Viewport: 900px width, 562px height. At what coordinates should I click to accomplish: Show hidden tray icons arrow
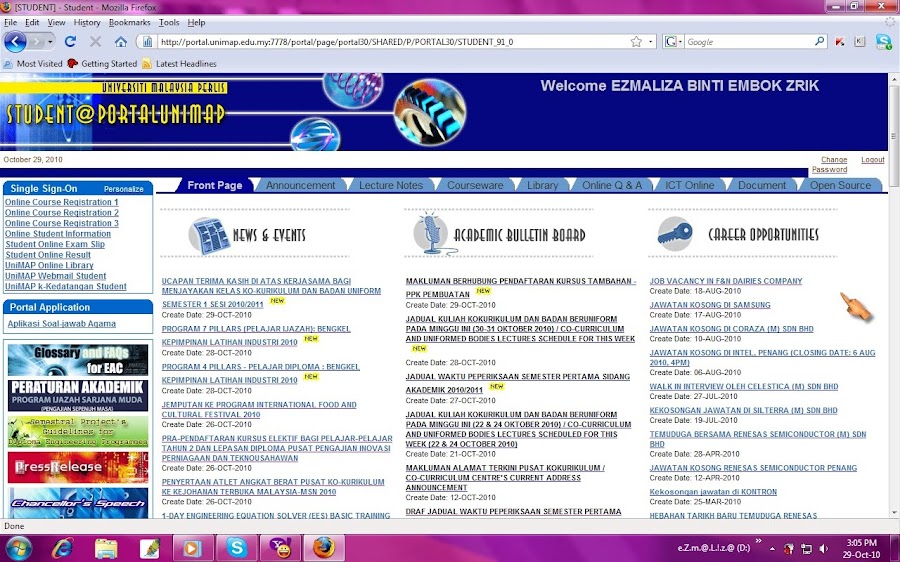[x=772, y=549]
